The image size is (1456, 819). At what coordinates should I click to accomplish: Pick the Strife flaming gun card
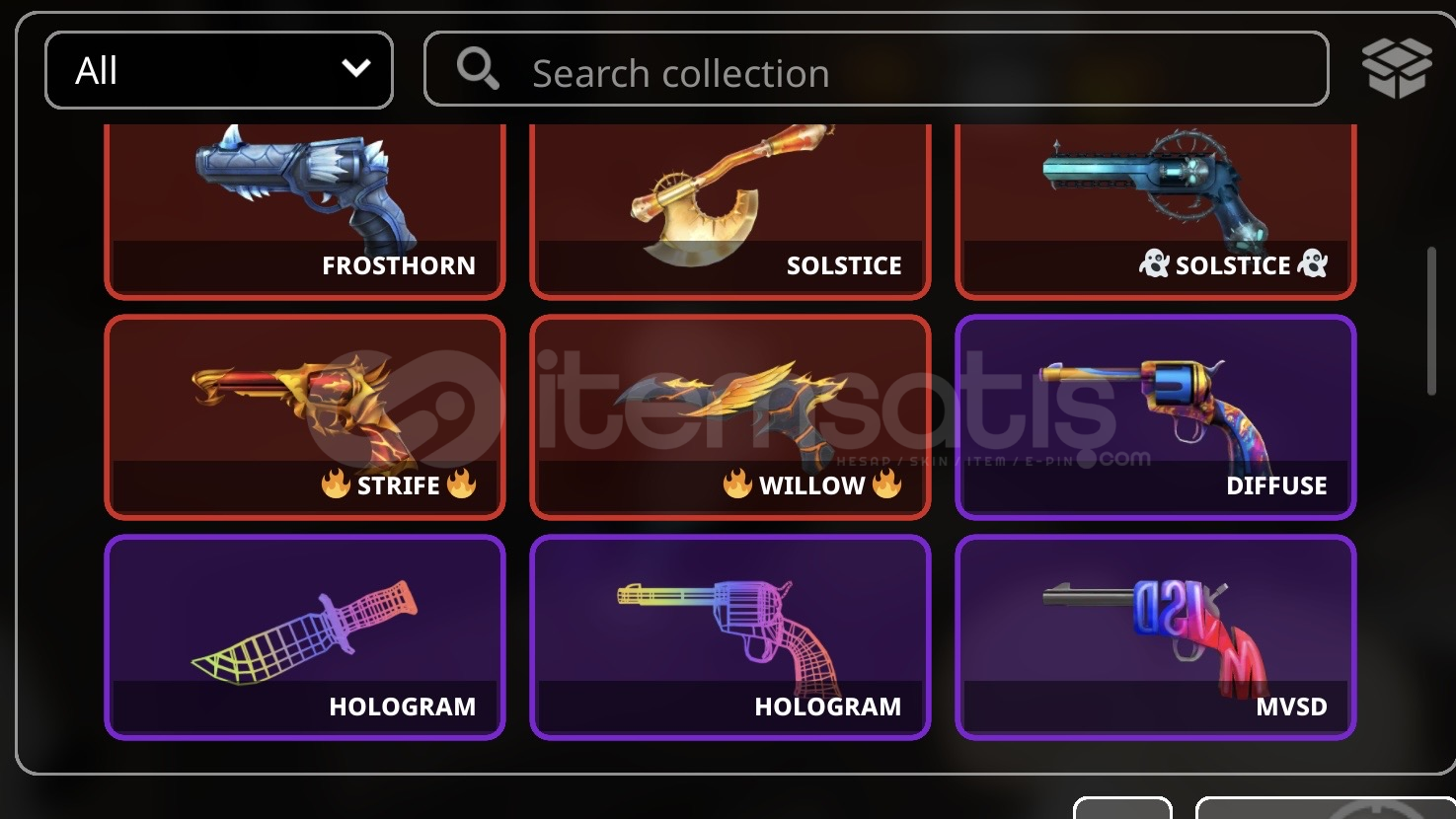click(305, 417)
